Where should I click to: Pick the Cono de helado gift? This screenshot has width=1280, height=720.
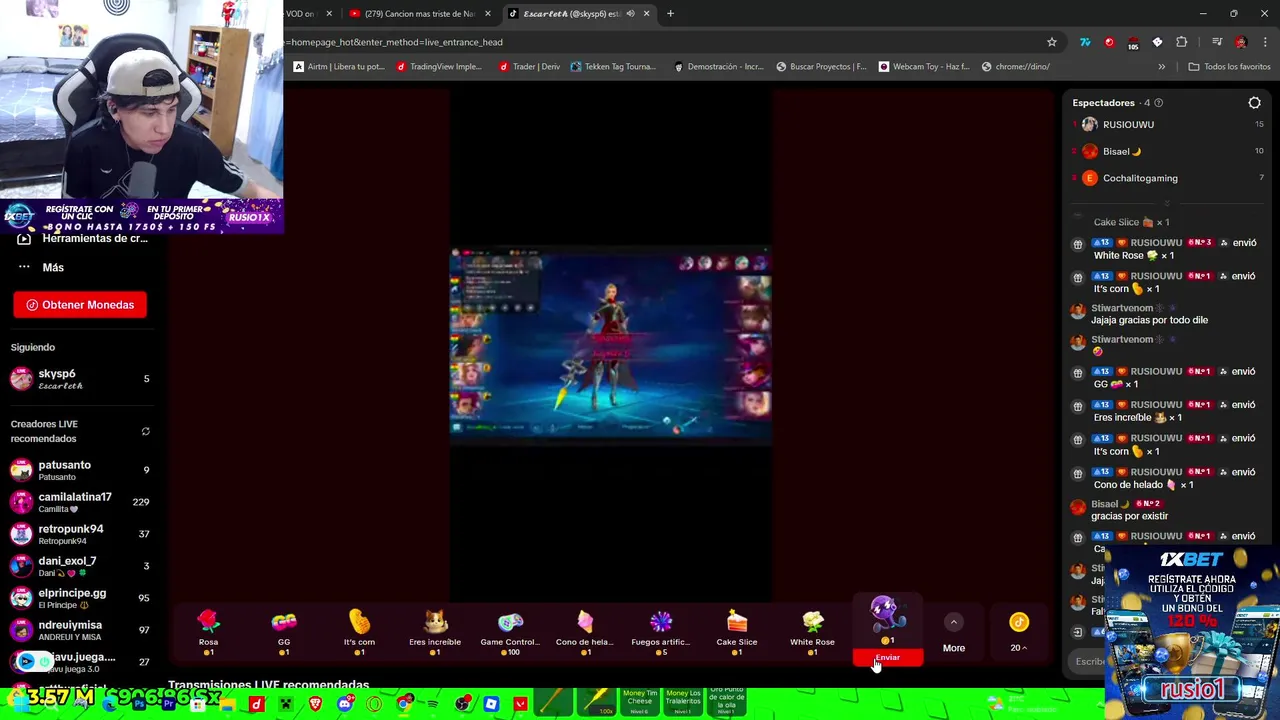585,632
